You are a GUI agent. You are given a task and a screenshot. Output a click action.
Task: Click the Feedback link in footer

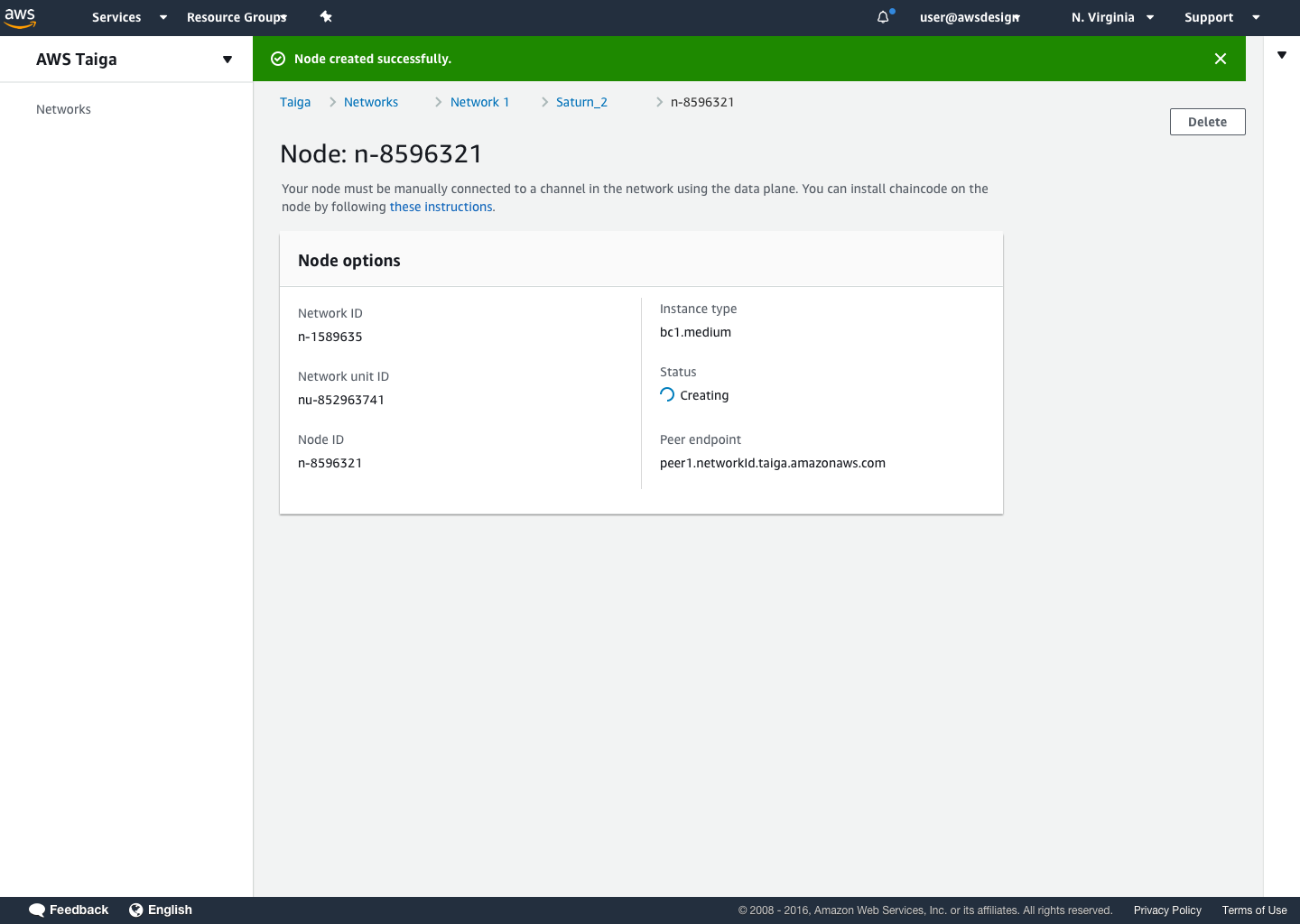tap(79, 910)
